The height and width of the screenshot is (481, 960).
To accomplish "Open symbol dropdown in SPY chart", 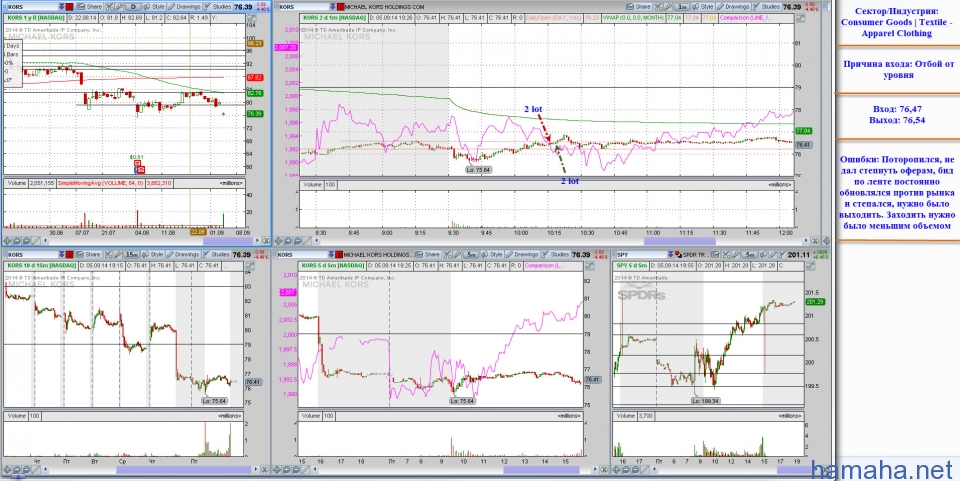I will pos(670,255).
